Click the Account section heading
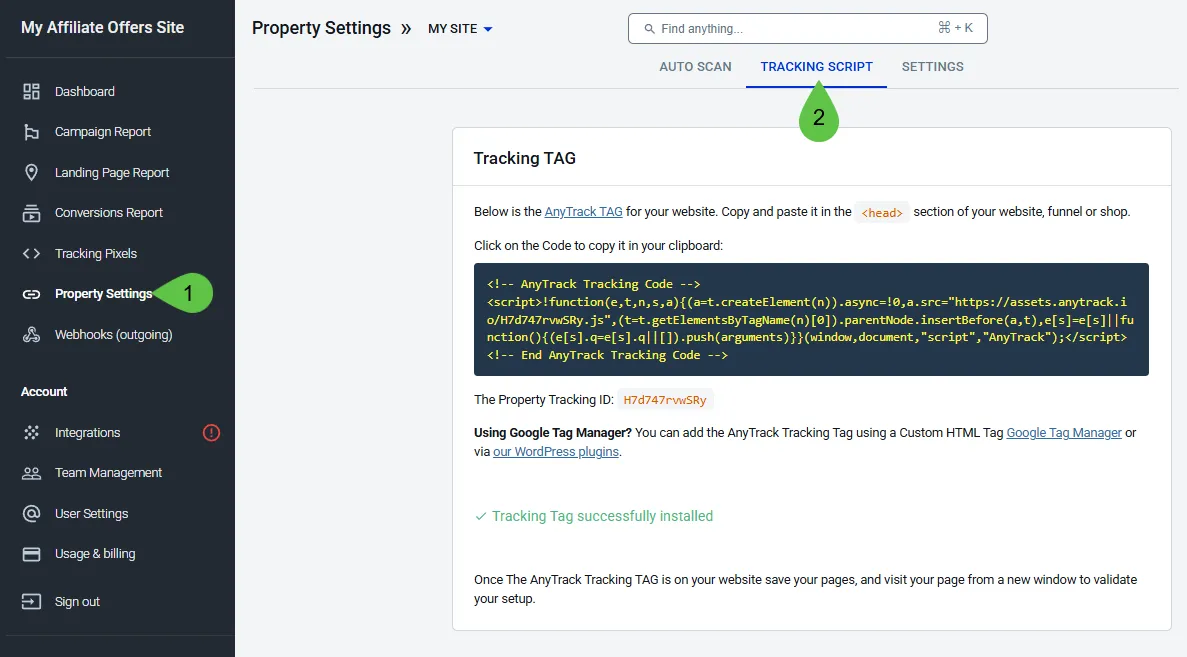This screenshot has width=1187, height=657. [44, 392]
